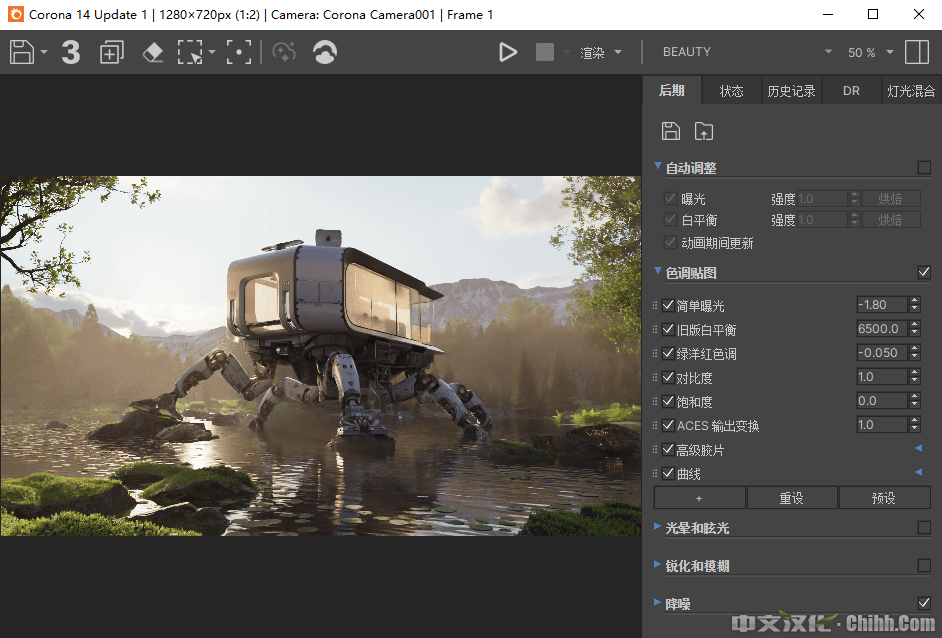The height and width of the screenshot is (638, 942).
Task: Click the 对比度 value input field
Action: click(880, 377)
